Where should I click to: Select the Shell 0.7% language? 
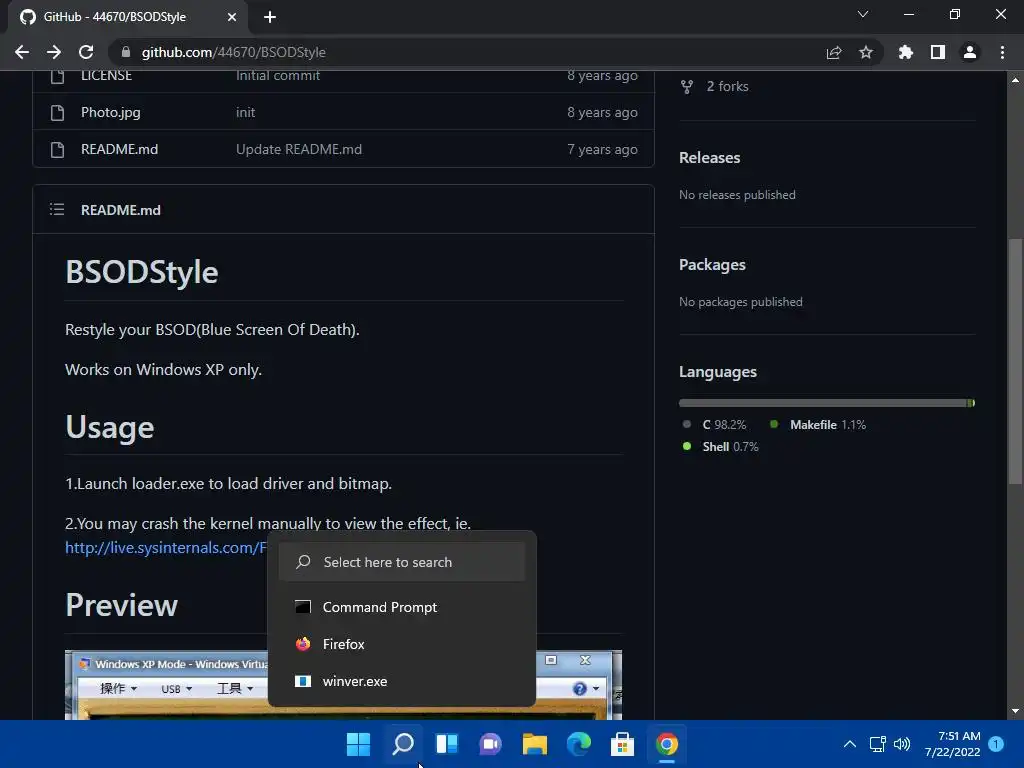pos(730,447)
